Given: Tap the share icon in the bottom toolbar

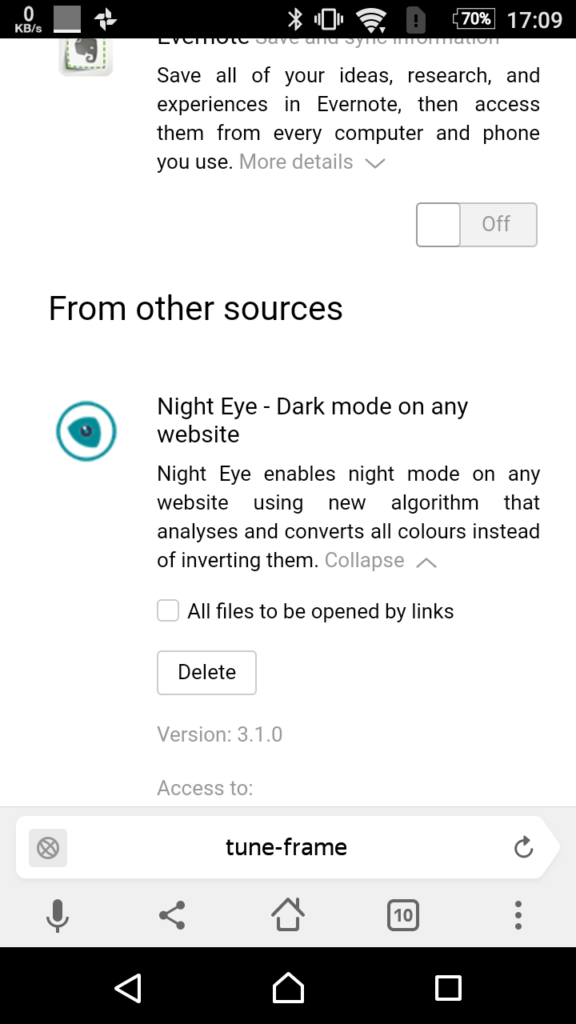Looking at the screenshot, I should pyautogui.click(x=172, y=915).
